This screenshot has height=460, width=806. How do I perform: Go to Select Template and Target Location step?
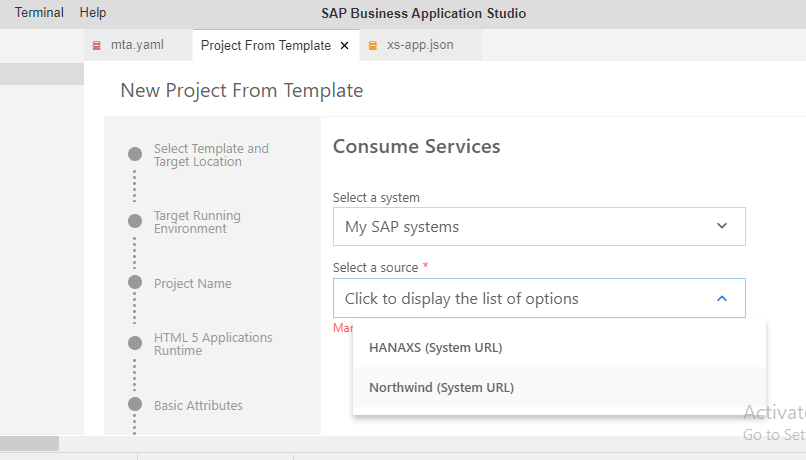[211, 155]
